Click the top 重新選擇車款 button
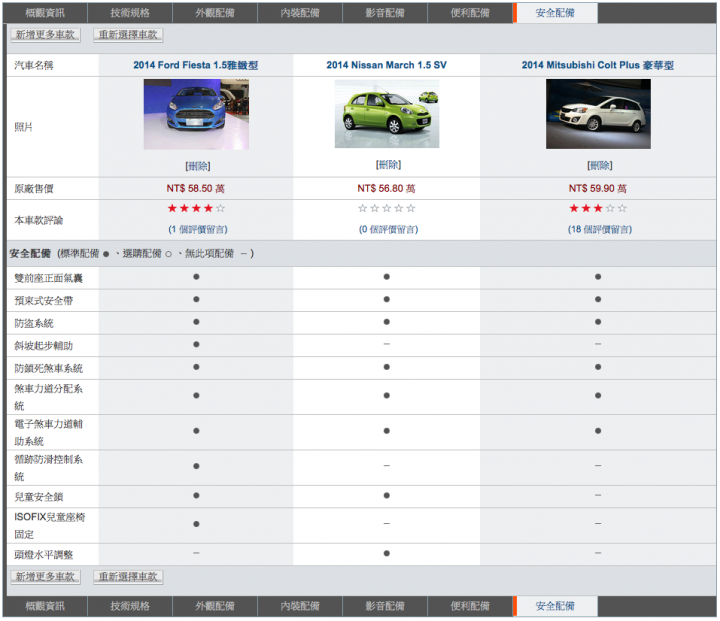The height and width of the screenshot is (621, 720). tap(128, 35)
